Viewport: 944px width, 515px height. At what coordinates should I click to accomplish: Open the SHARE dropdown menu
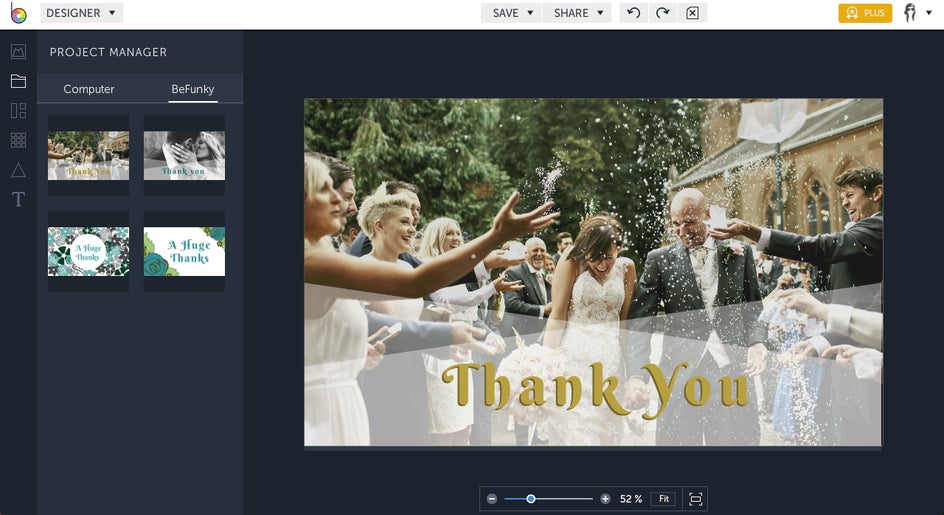[x=578, y=13]
